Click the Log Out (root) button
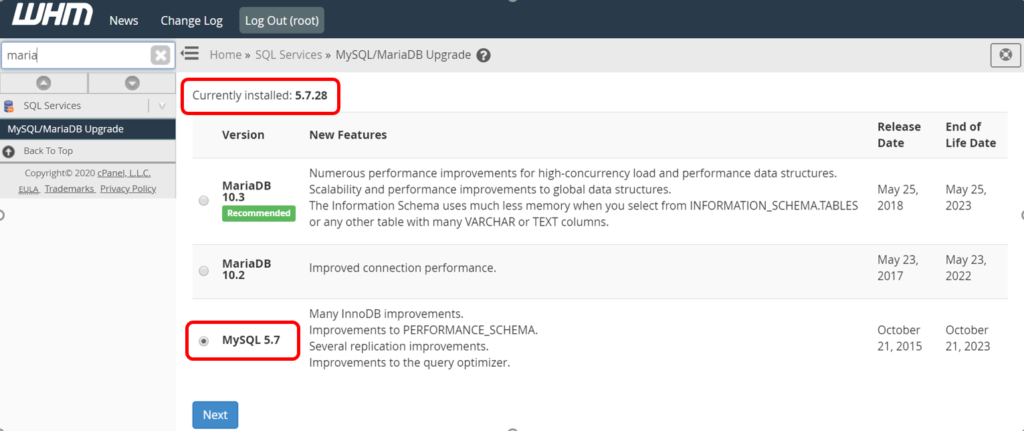1024x431 pixels. pyautogui.click(x=282, y=20)
